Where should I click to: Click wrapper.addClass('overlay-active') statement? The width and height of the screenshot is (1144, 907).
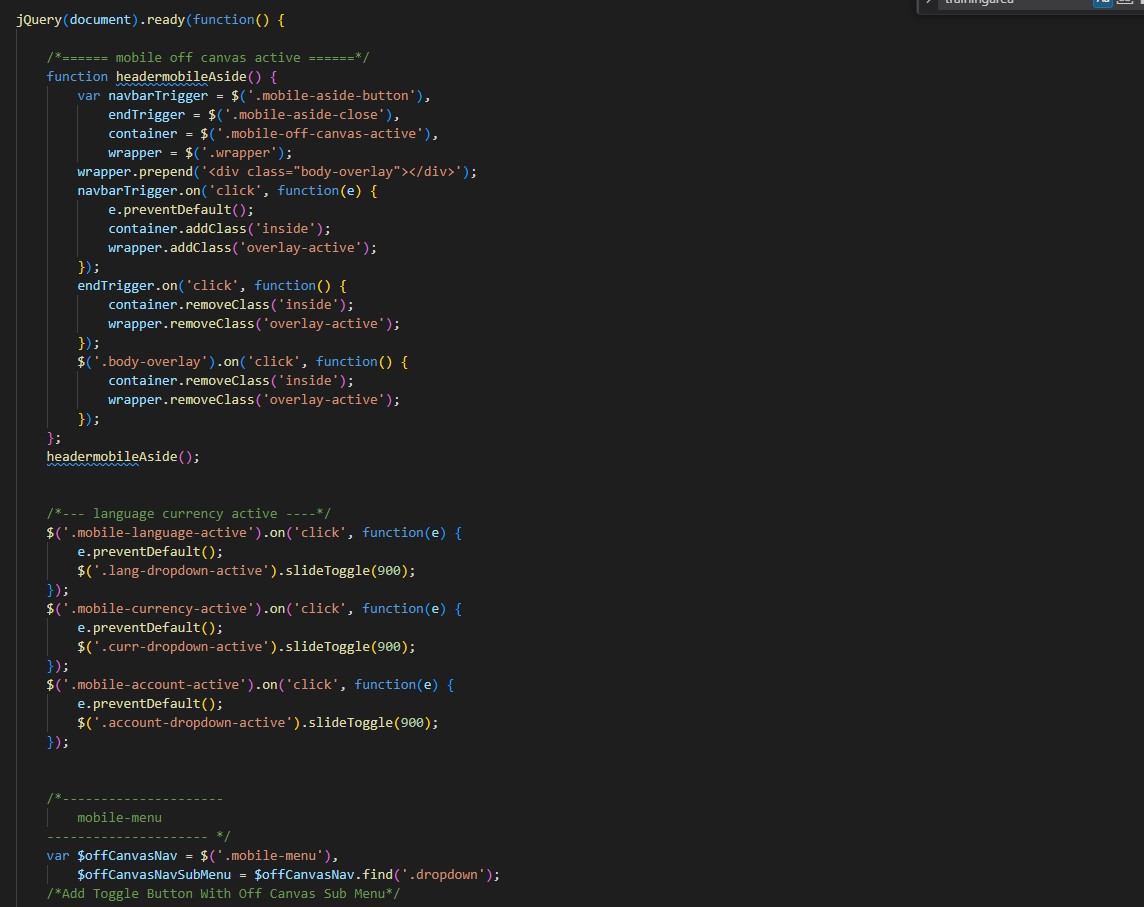pos(242,247)
